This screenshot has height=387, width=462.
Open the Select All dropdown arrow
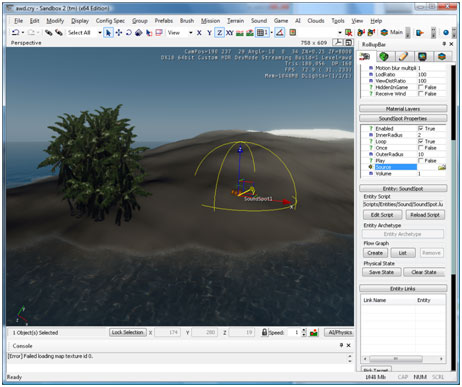pyautogui.click(x=100, y=33)
